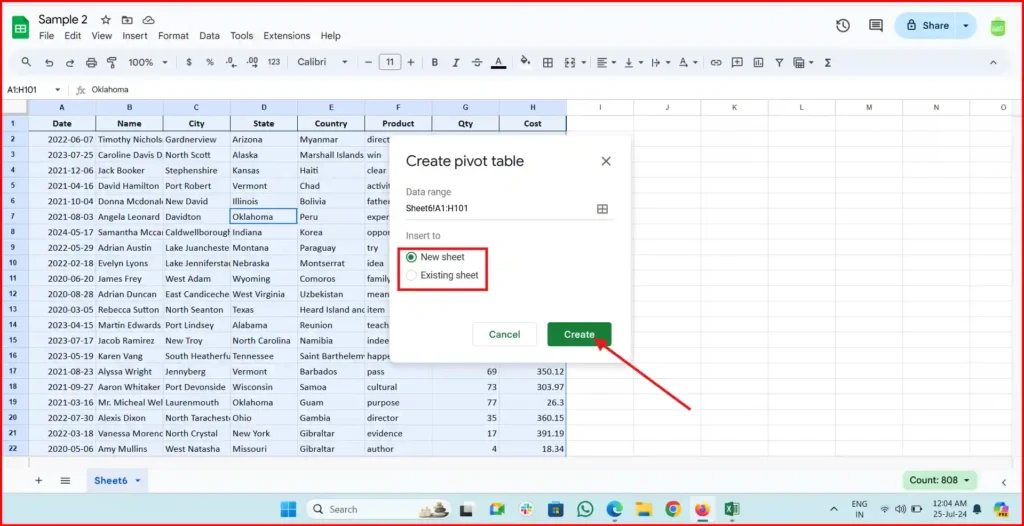1024x526 pixels.
Task: Decrease the font size
Action: coord(368,63)
